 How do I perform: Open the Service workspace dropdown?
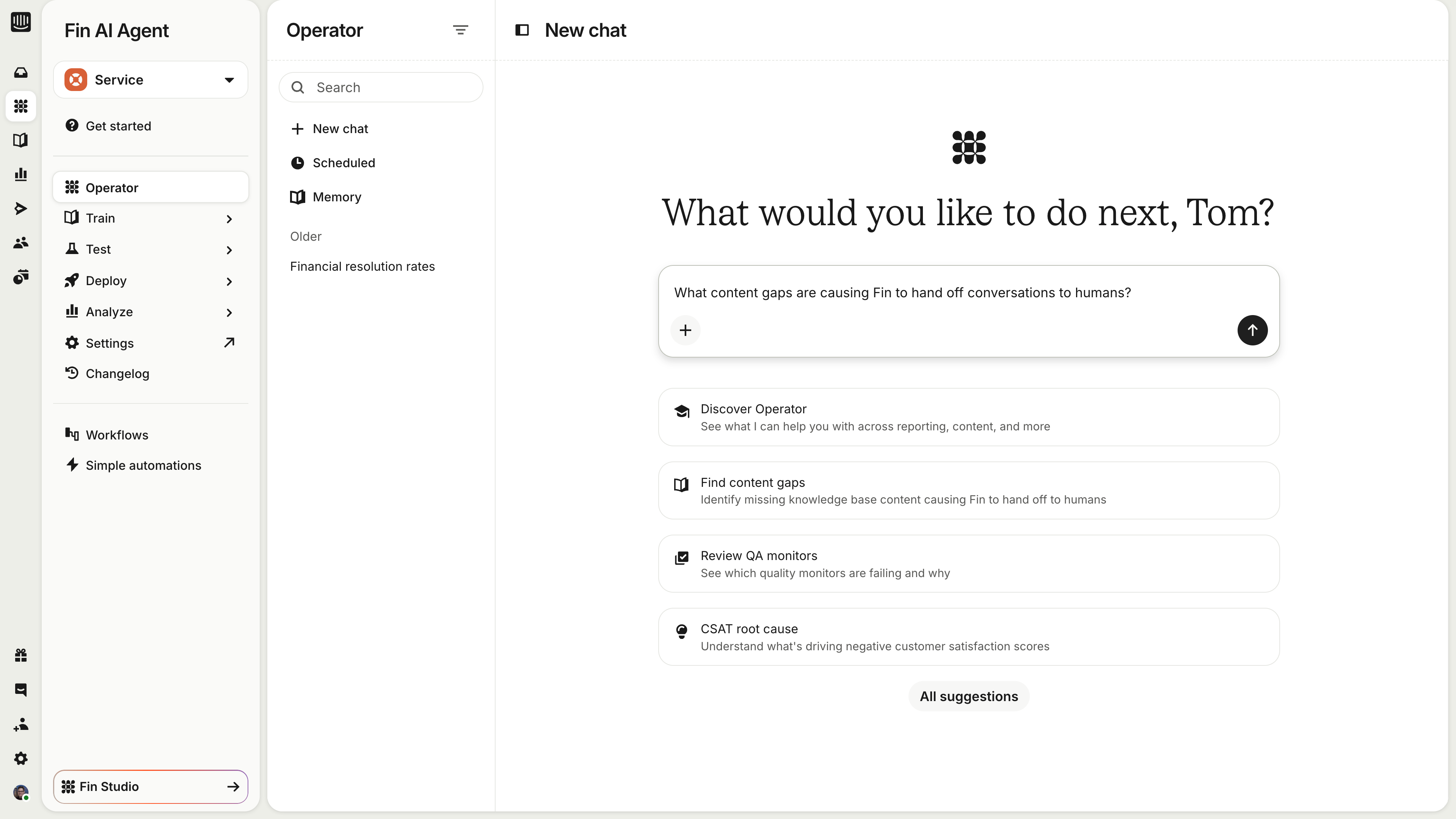coord(151,80)
